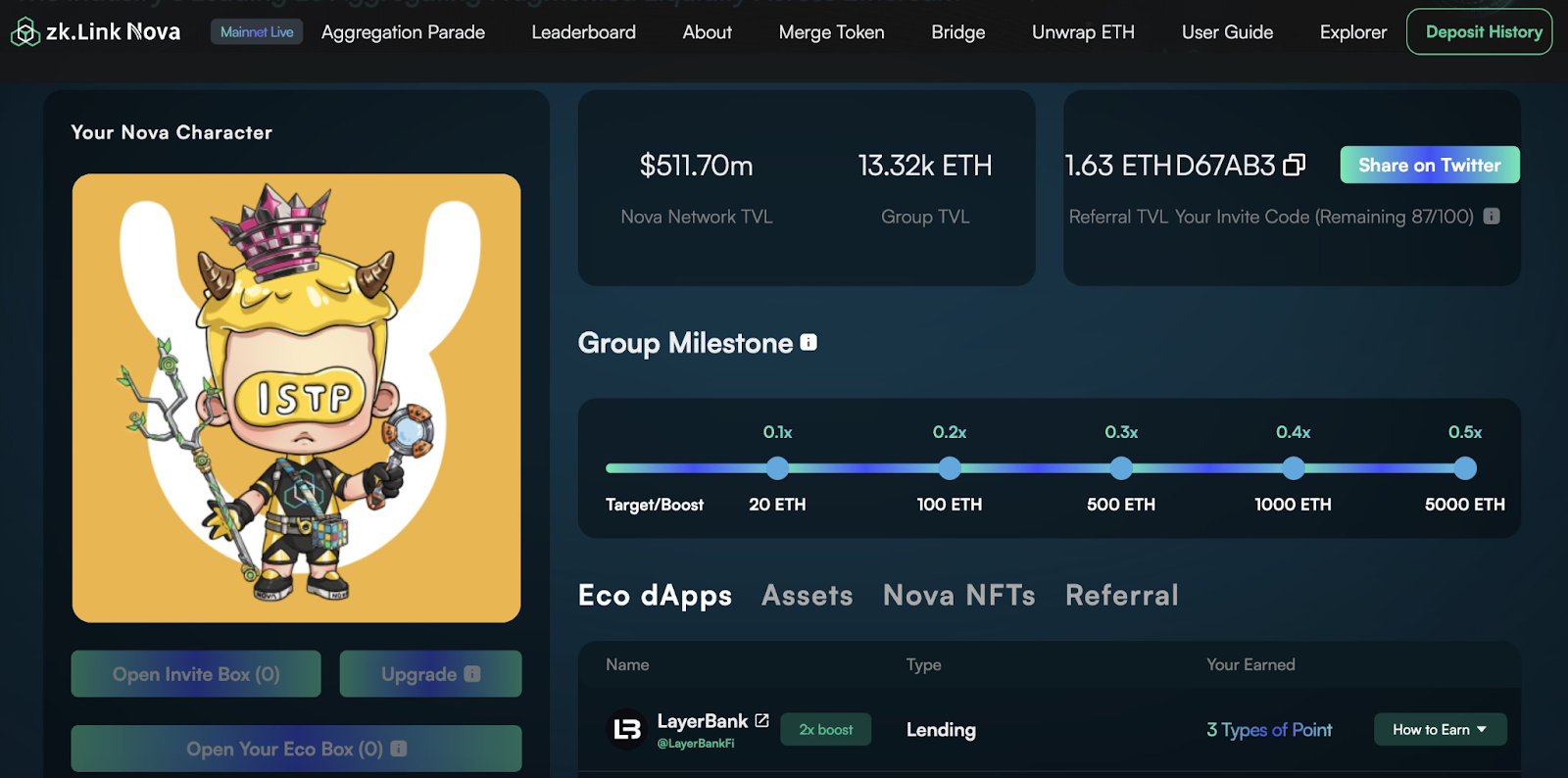The height and width of the screenshot is (778, 1568).
Task: Click the @LayerBankFi handle
Action: click(695, 744)
